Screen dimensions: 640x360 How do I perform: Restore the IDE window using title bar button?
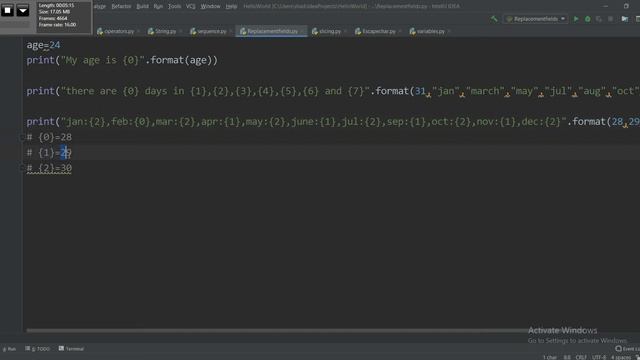tap(626, 6)
